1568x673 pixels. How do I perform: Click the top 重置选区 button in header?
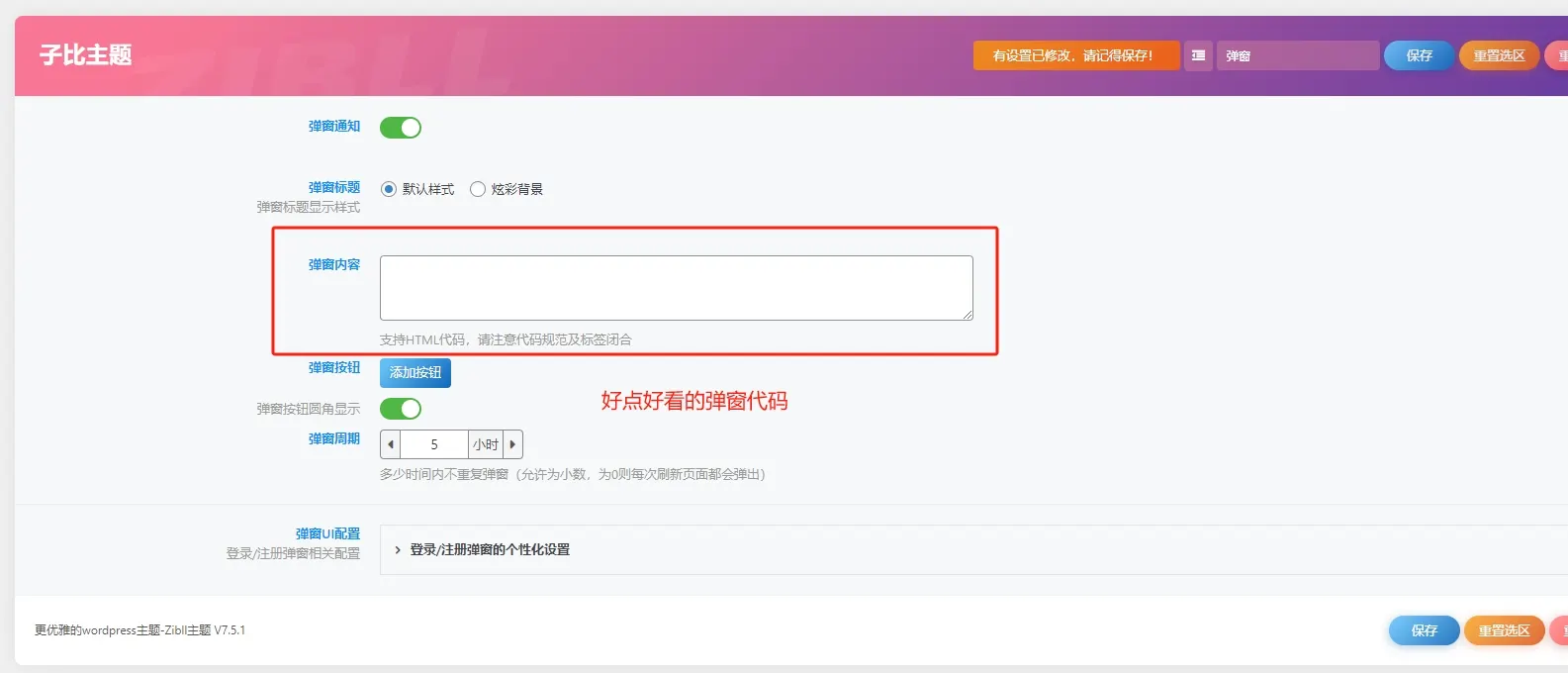point(1499,55)
